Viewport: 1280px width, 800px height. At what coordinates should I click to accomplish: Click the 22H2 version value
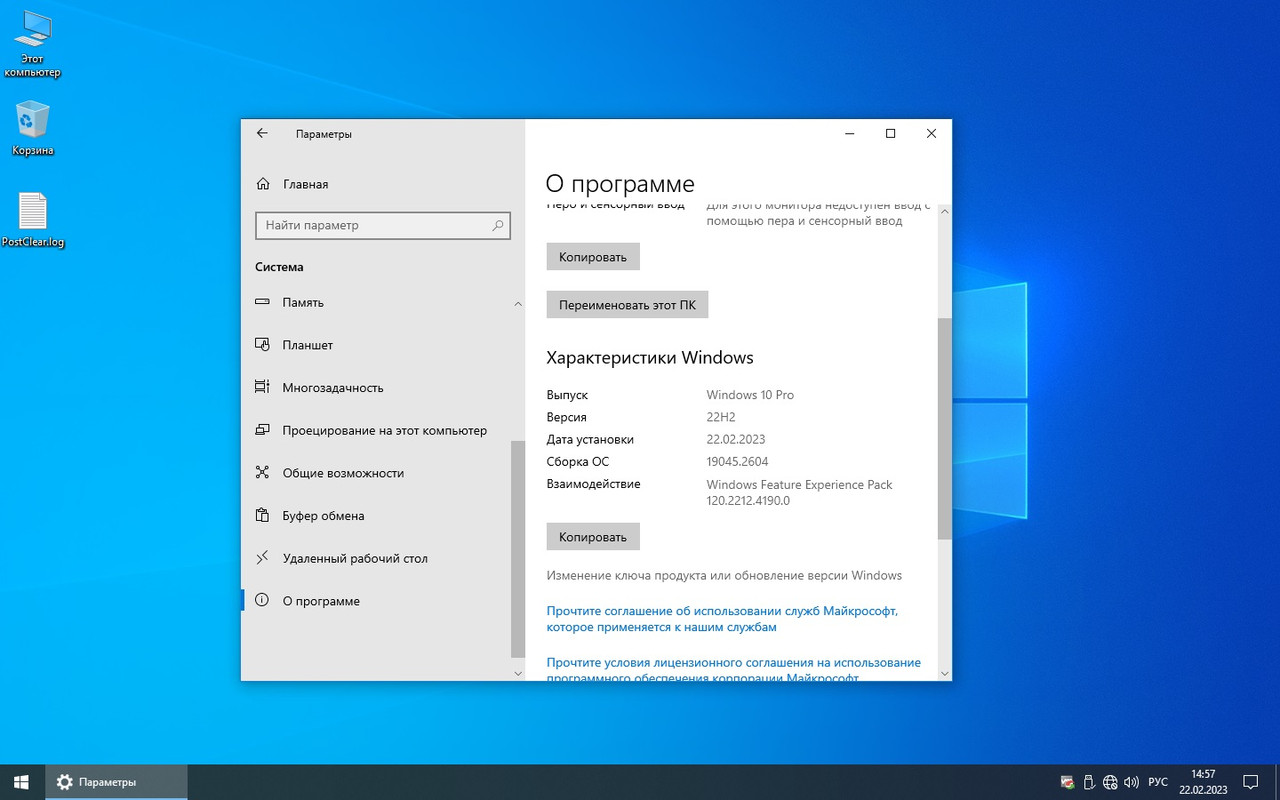[723, 417]
